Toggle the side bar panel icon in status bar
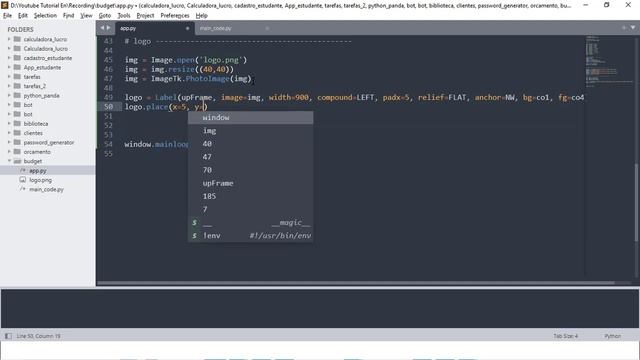Image resolution: width=640 pixels, height=360 pixels. (x=8, y=336)
